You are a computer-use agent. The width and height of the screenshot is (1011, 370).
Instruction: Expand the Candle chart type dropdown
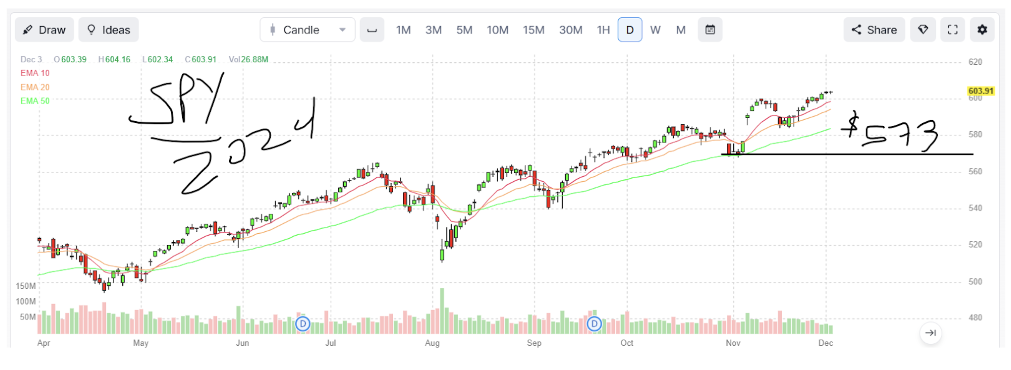click(308, 30)
